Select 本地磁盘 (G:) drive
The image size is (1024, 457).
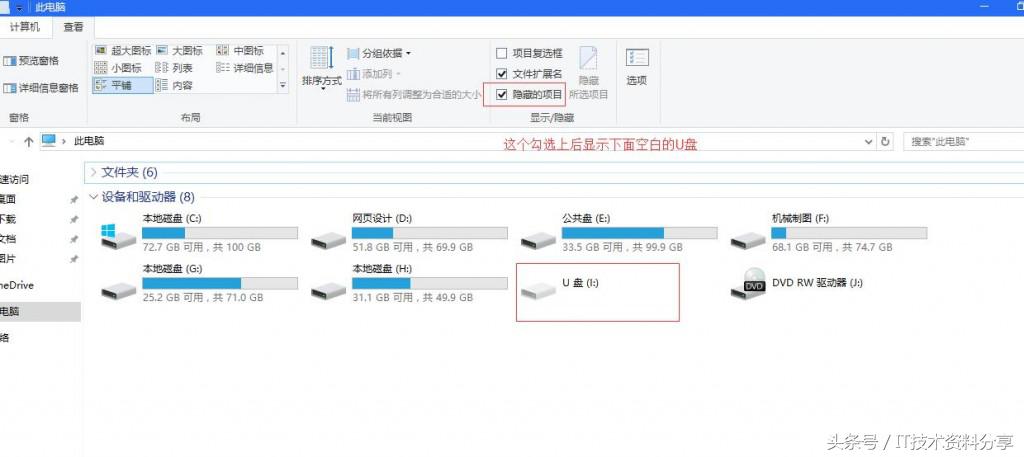[199, 283]
